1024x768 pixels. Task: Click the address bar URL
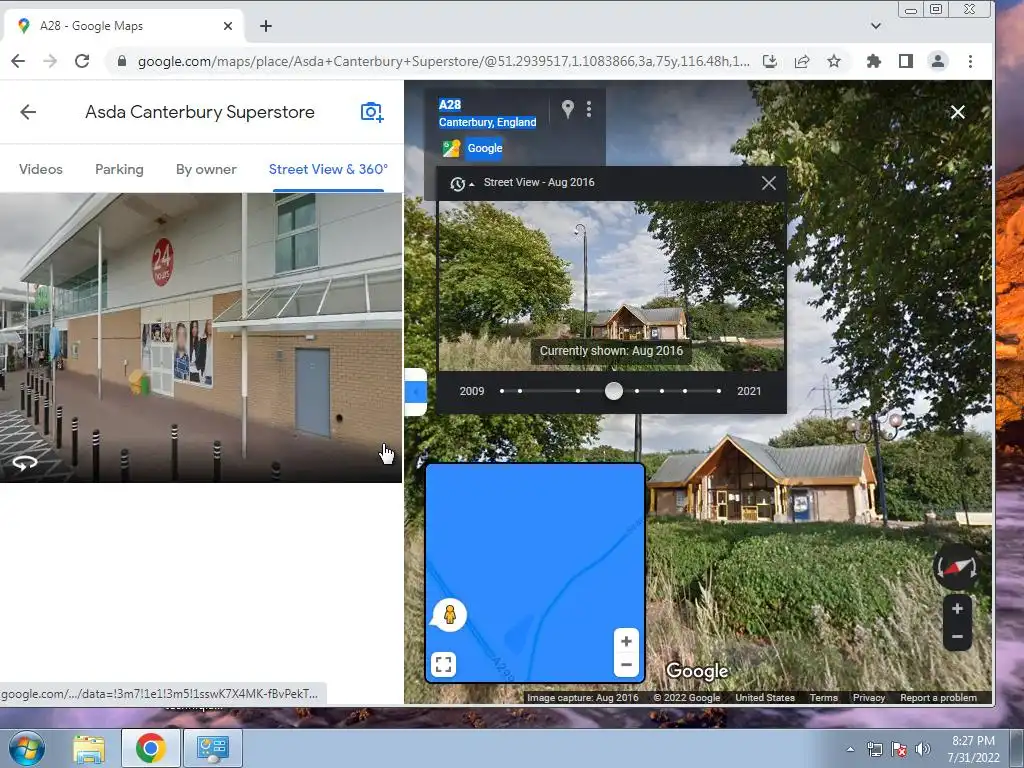443,61
